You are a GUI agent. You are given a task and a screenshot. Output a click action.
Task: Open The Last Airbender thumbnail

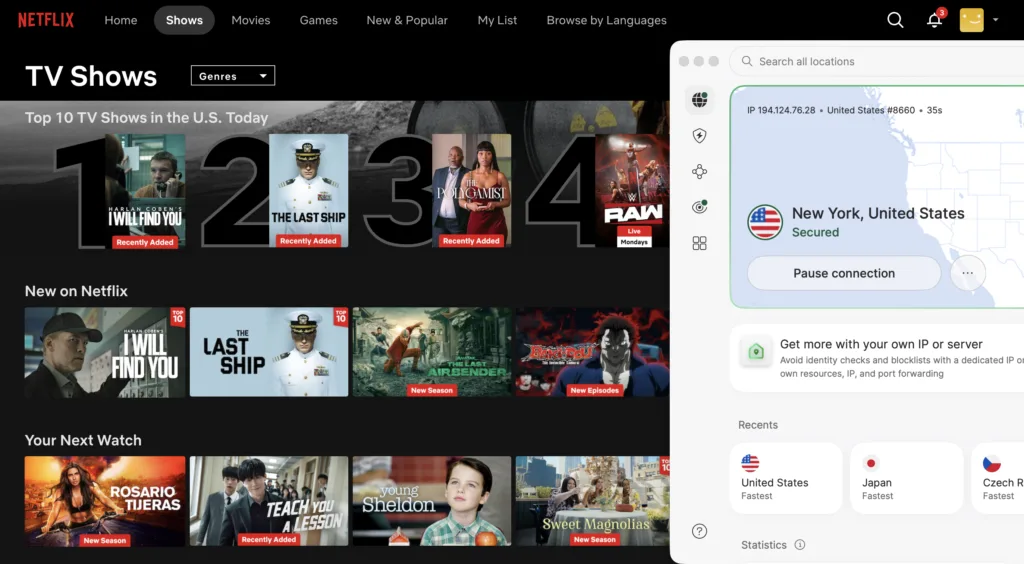pyautogui.click(x=432, y=352)
